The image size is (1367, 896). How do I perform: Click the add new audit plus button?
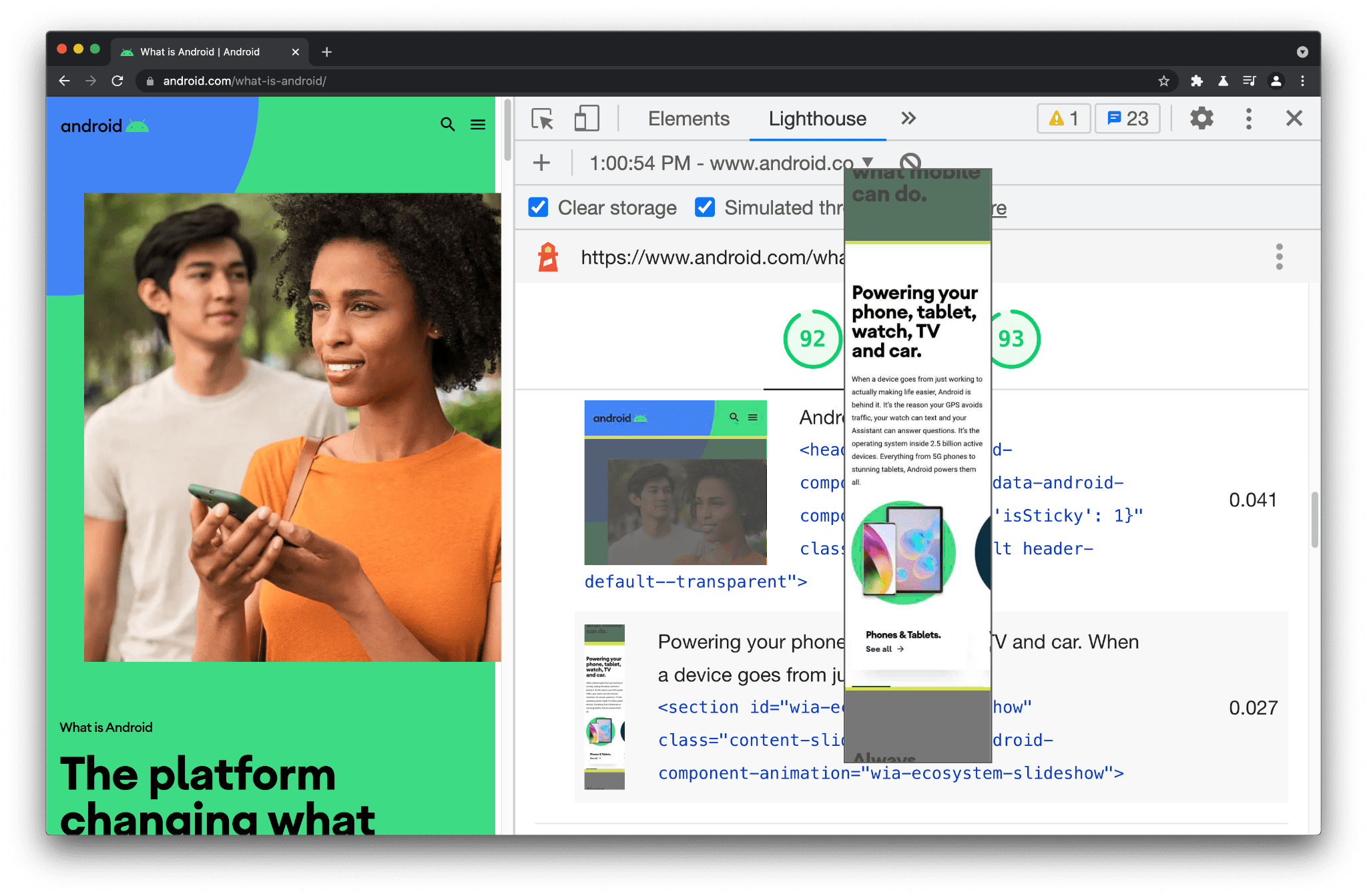point(541,162)
